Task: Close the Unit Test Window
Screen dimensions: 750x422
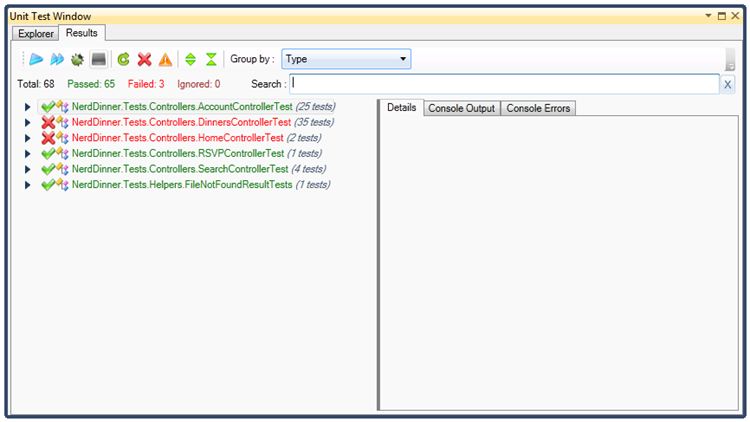Action: [735, 16]
